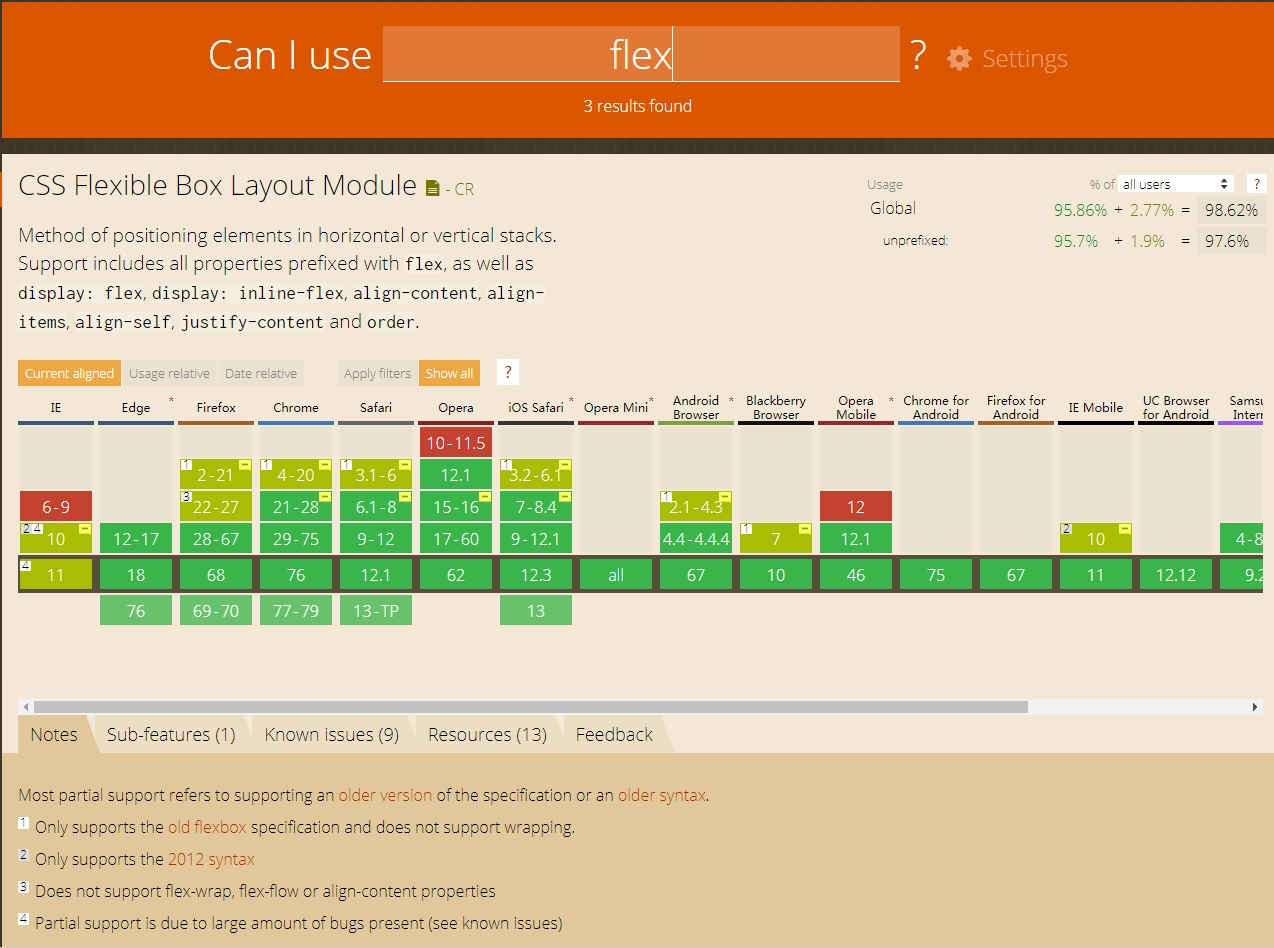Select IE 11 current version cell
The image size is (1274, 948).
tap(56, 575)
